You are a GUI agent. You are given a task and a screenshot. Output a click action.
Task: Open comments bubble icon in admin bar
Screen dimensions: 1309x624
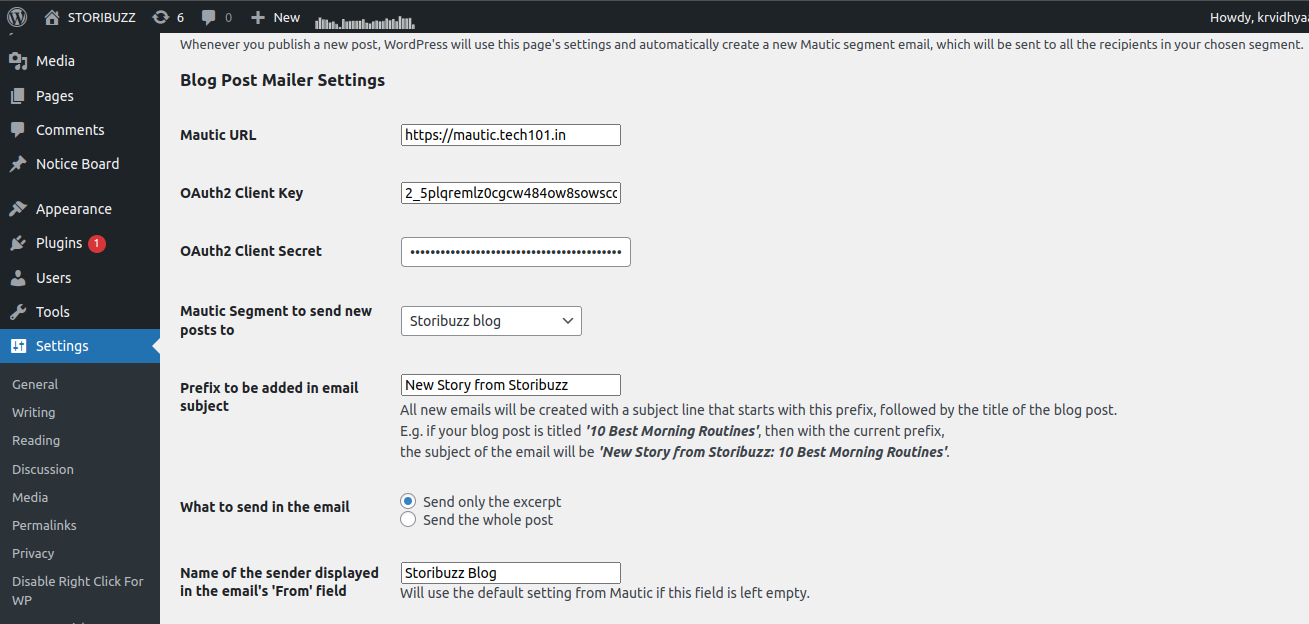pos(208,17)
